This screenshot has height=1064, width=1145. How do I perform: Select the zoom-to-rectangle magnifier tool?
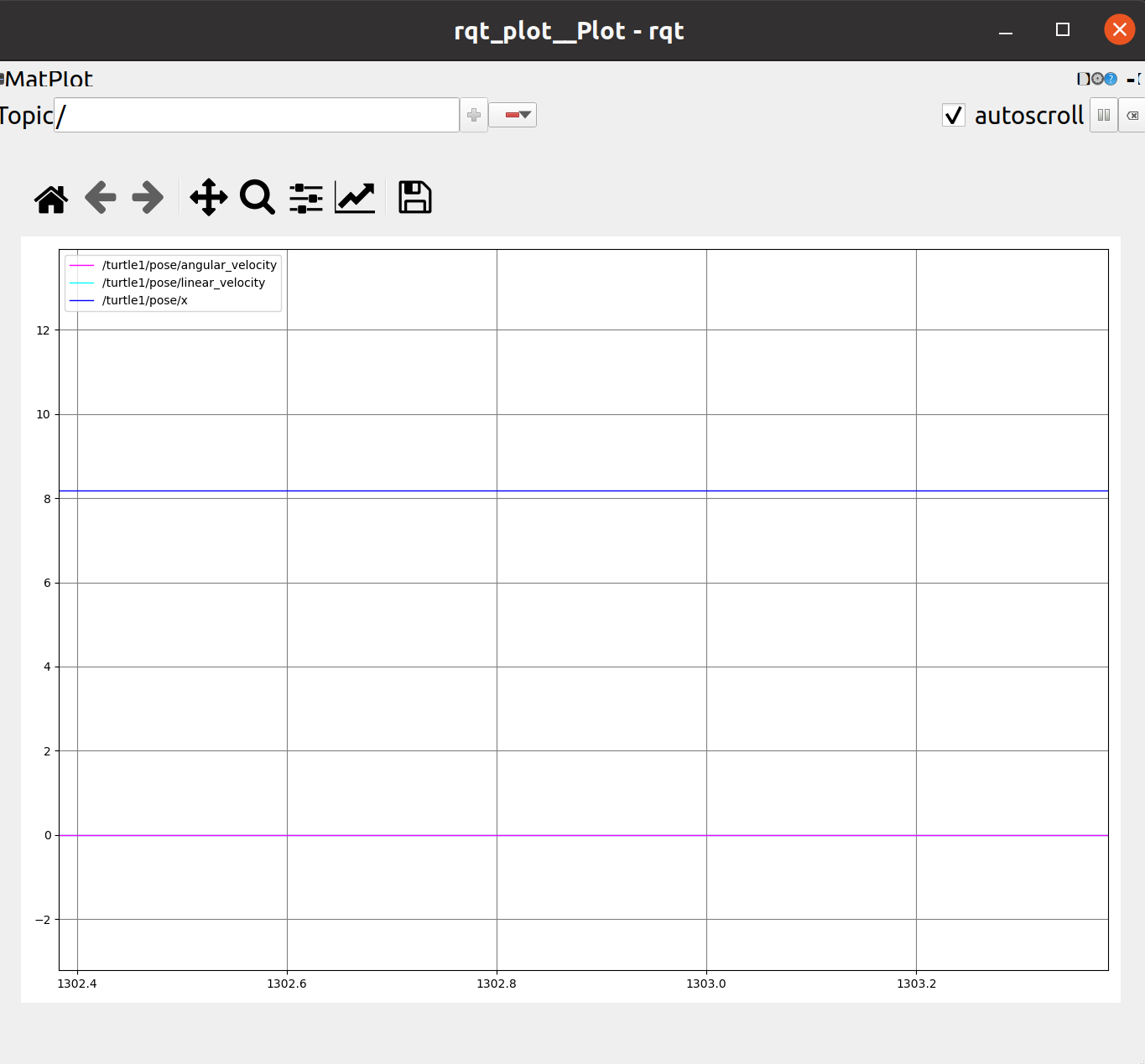point(258,198)
